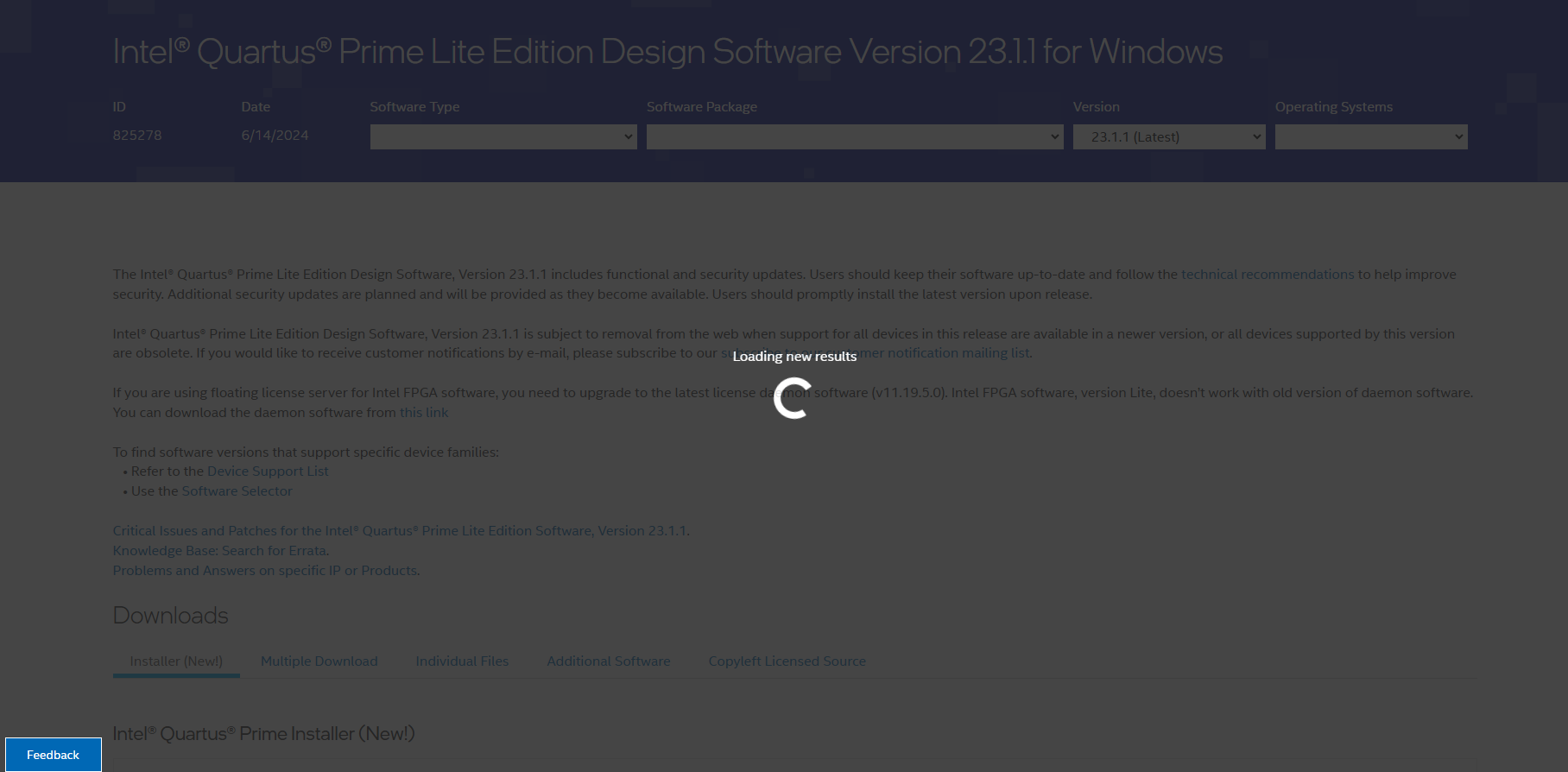This screenshot has width=1568, height=772.
Task: Open the Software Package dropdown
Action: click(x=855, y=136)
